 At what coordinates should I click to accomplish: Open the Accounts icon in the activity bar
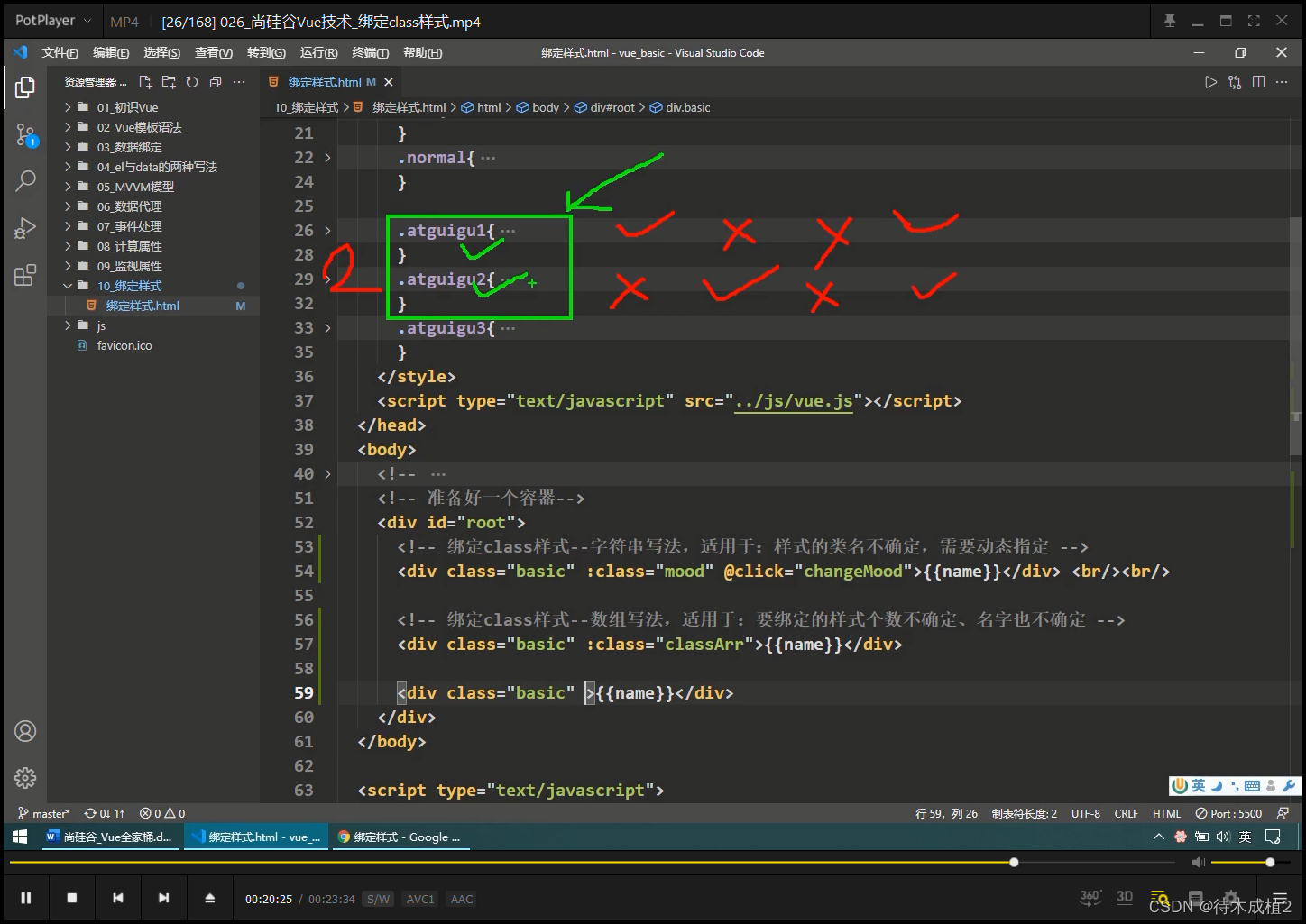pos(25,731)
